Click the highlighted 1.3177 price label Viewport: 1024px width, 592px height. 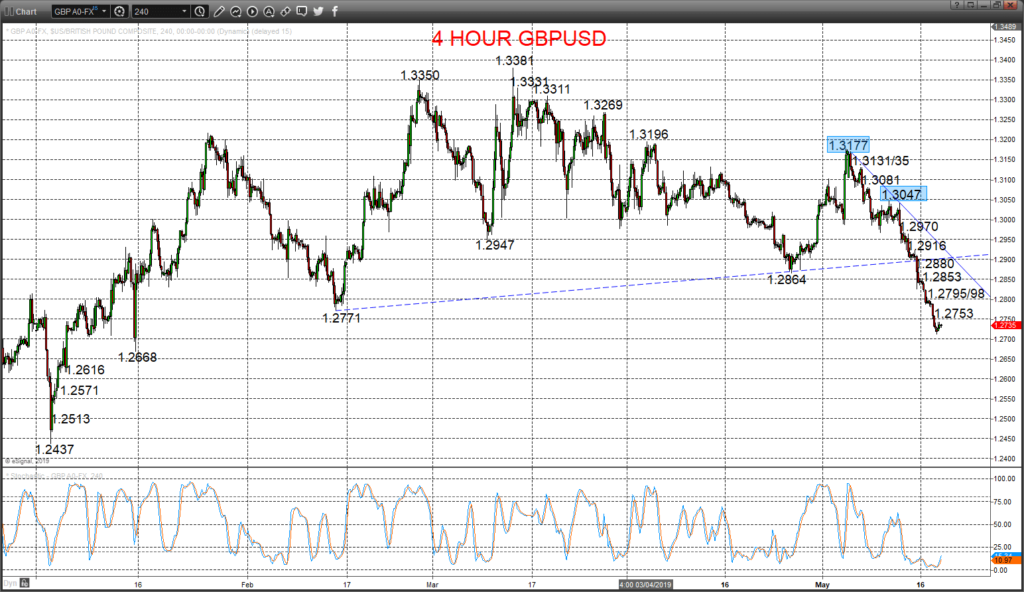(x=848, y=145)
